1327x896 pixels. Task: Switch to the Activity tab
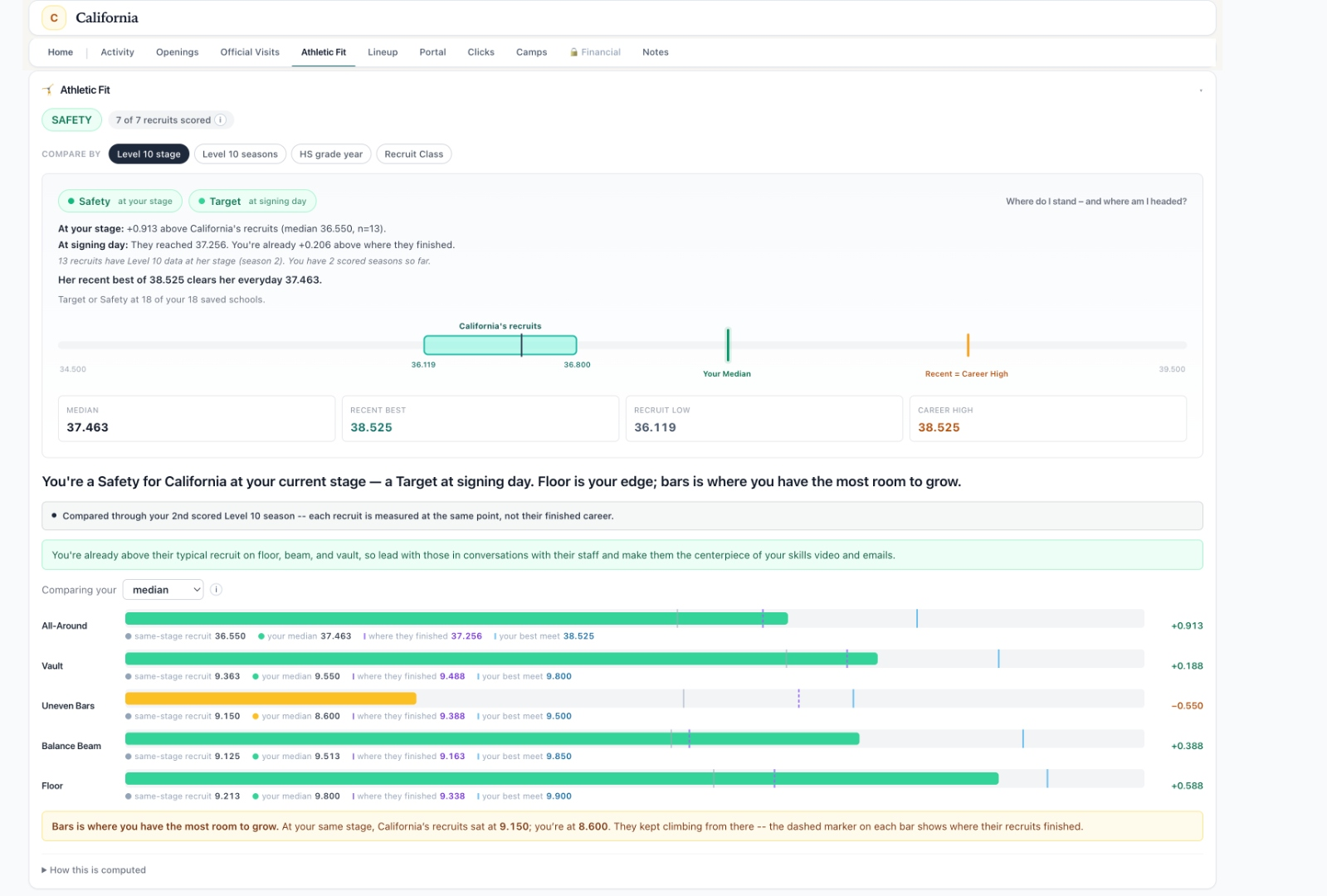pos(117,52)
